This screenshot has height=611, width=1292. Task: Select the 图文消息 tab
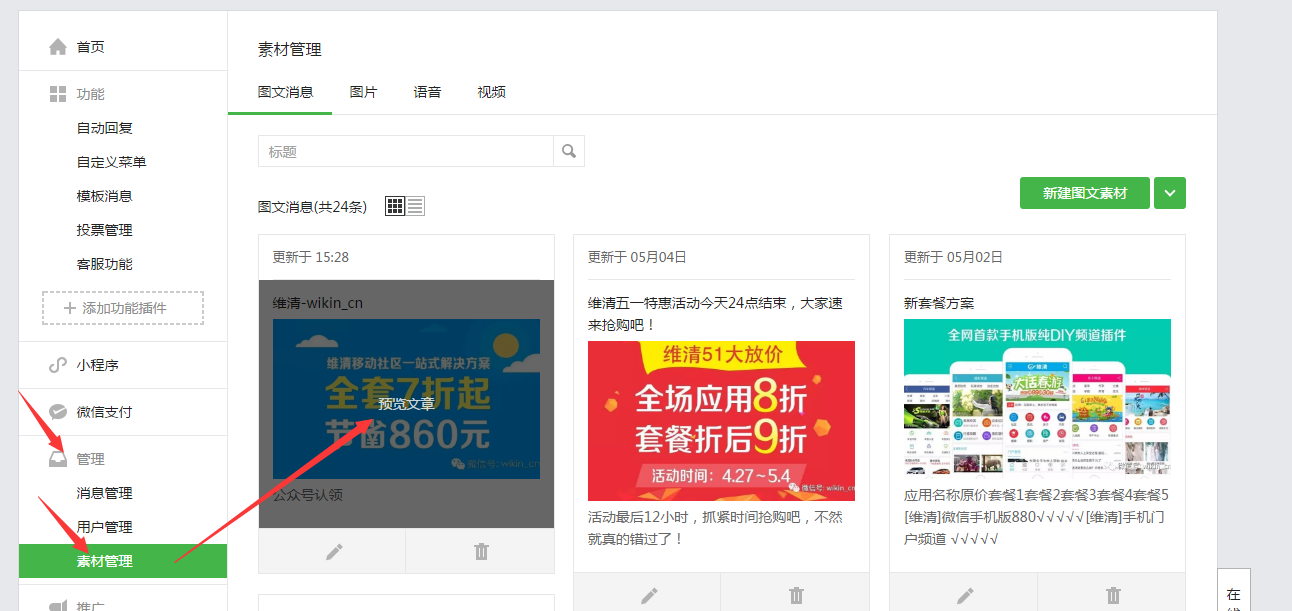coord(286,92)
